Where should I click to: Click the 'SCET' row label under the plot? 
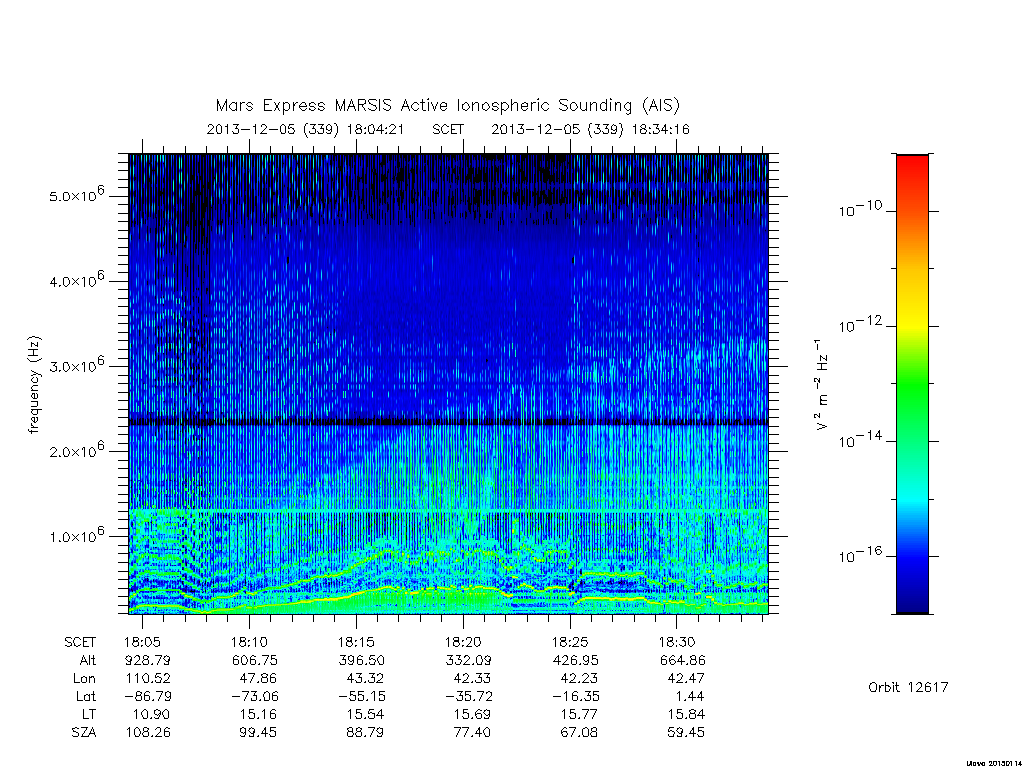pyautogui.click(x=80, y=642)
